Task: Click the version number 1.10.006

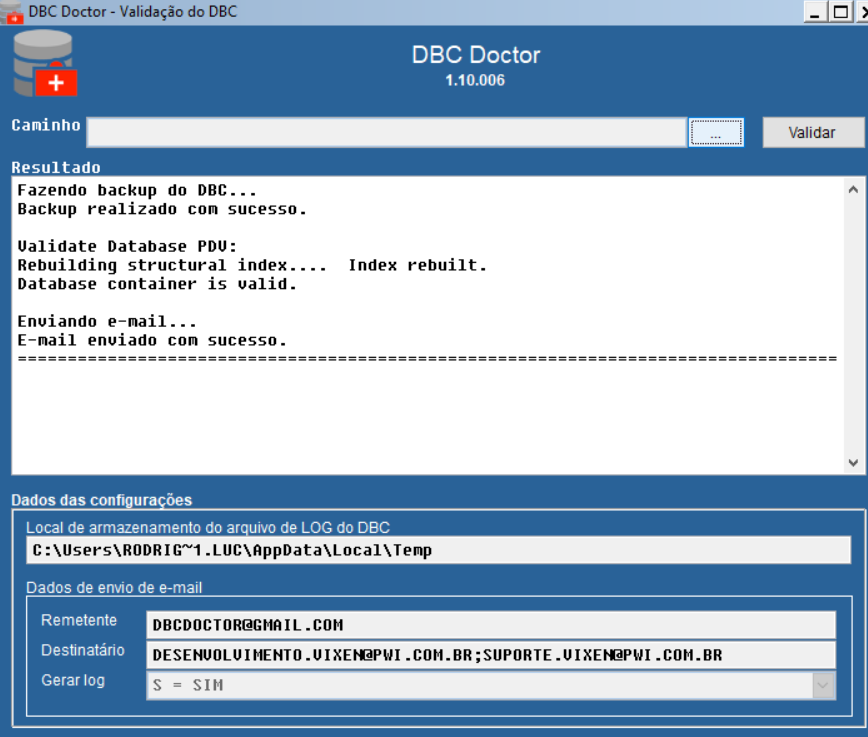Action: [x=475, y=80]
